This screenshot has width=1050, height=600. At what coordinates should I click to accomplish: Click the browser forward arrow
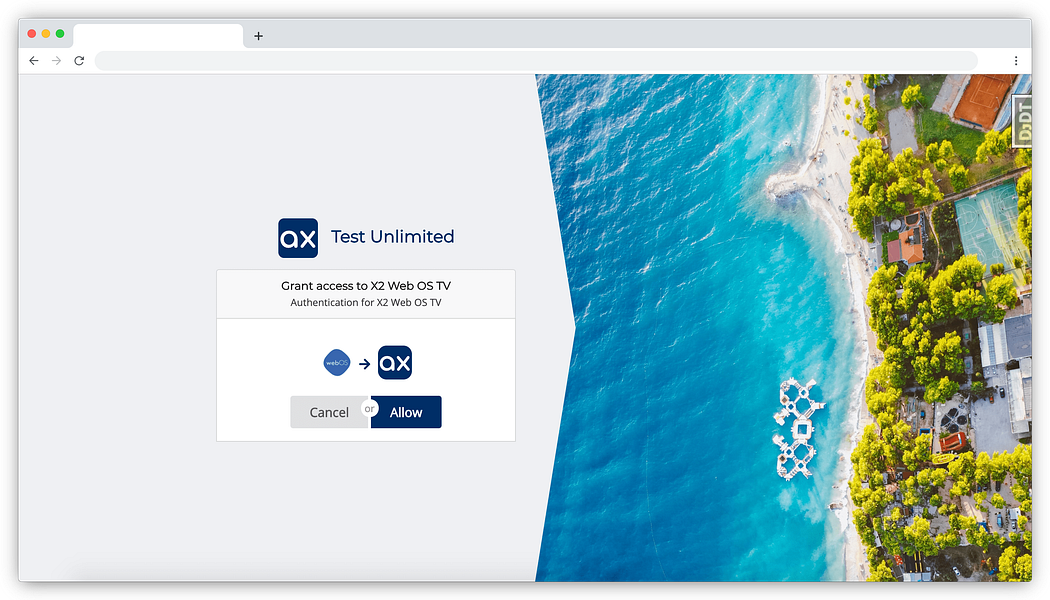pyautogui.click(x=56, y=61)
